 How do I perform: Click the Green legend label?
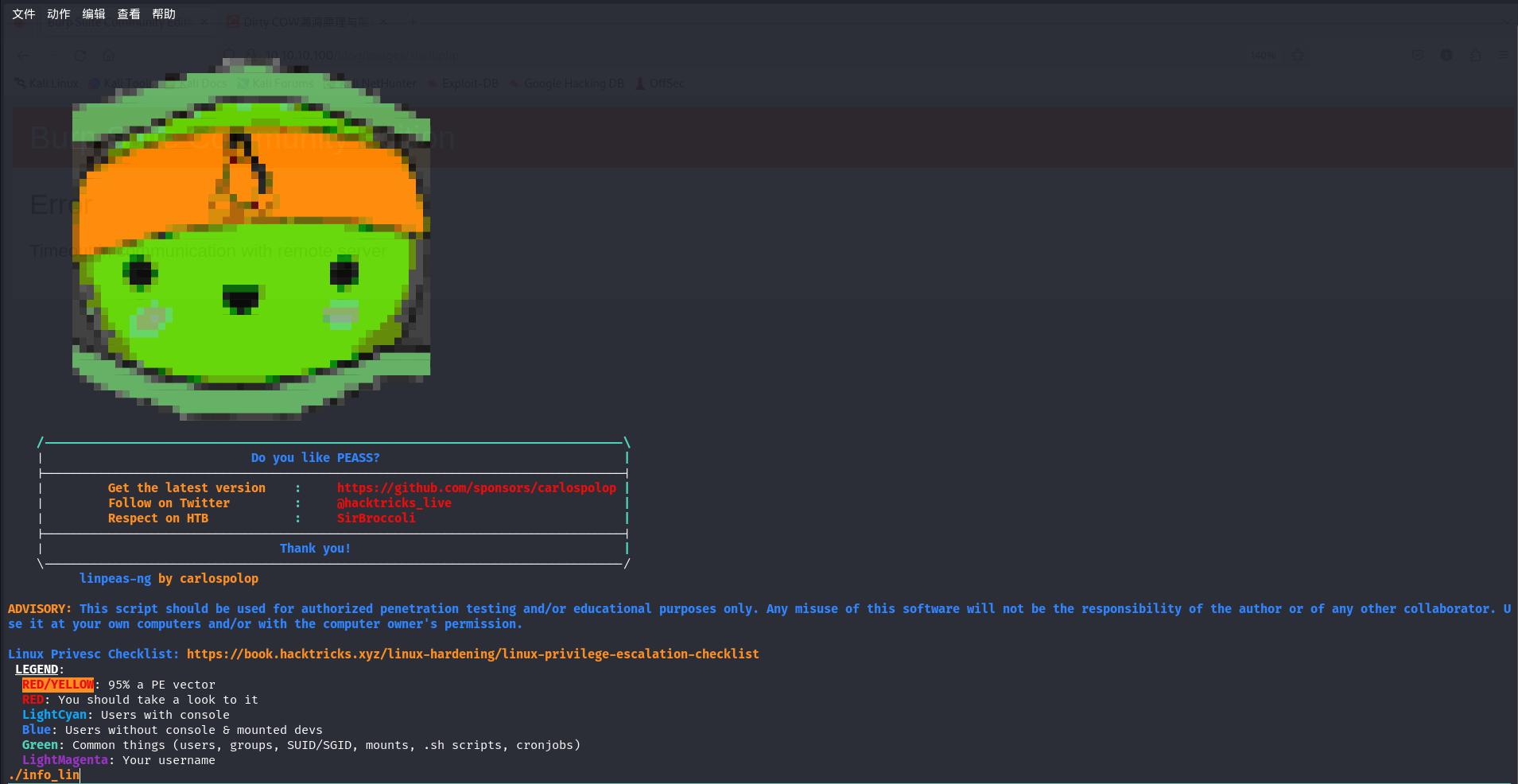coord(40,745)
